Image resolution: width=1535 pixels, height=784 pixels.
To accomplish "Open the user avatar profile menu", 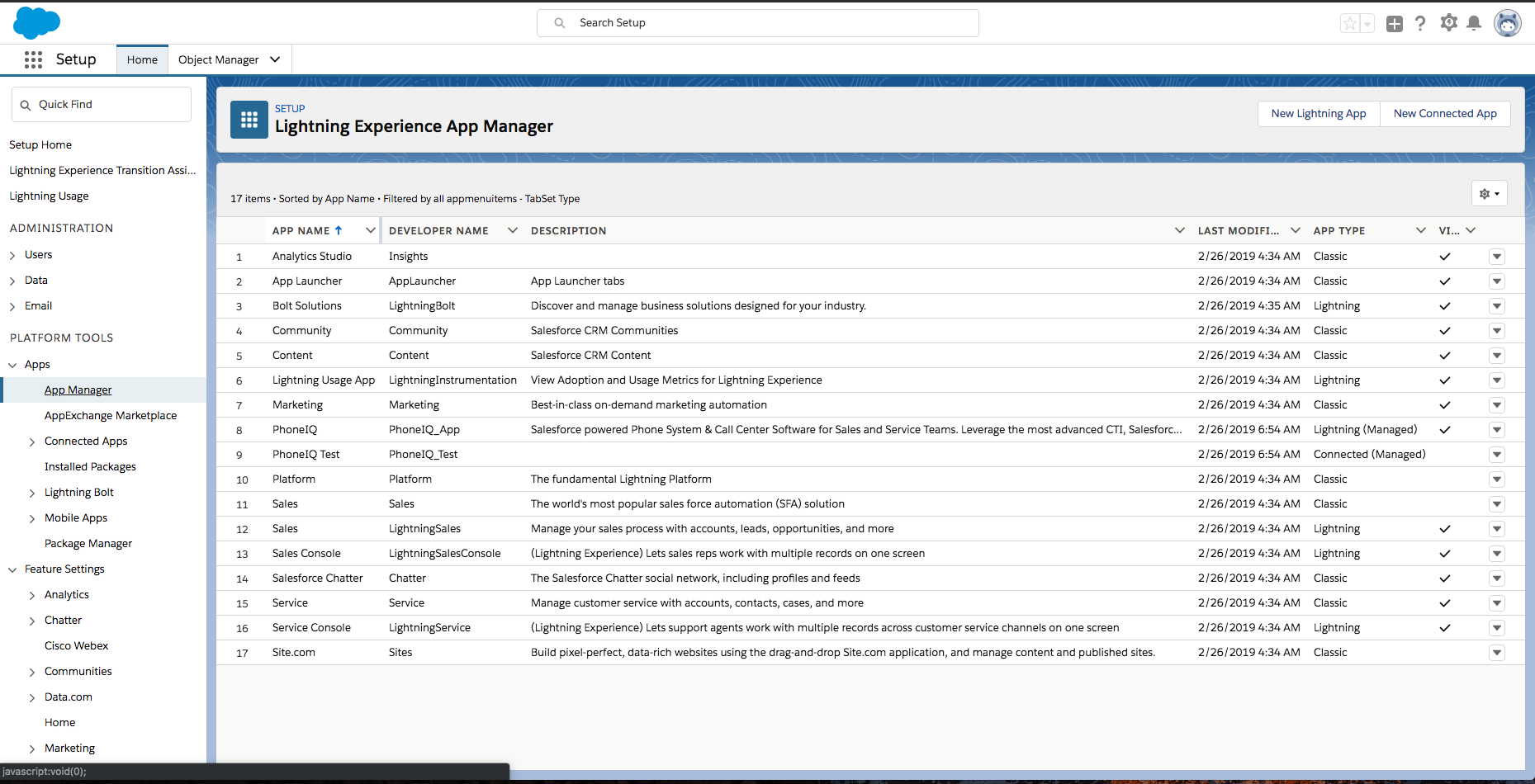I will pyautogui.click(x=1508, y=24).
